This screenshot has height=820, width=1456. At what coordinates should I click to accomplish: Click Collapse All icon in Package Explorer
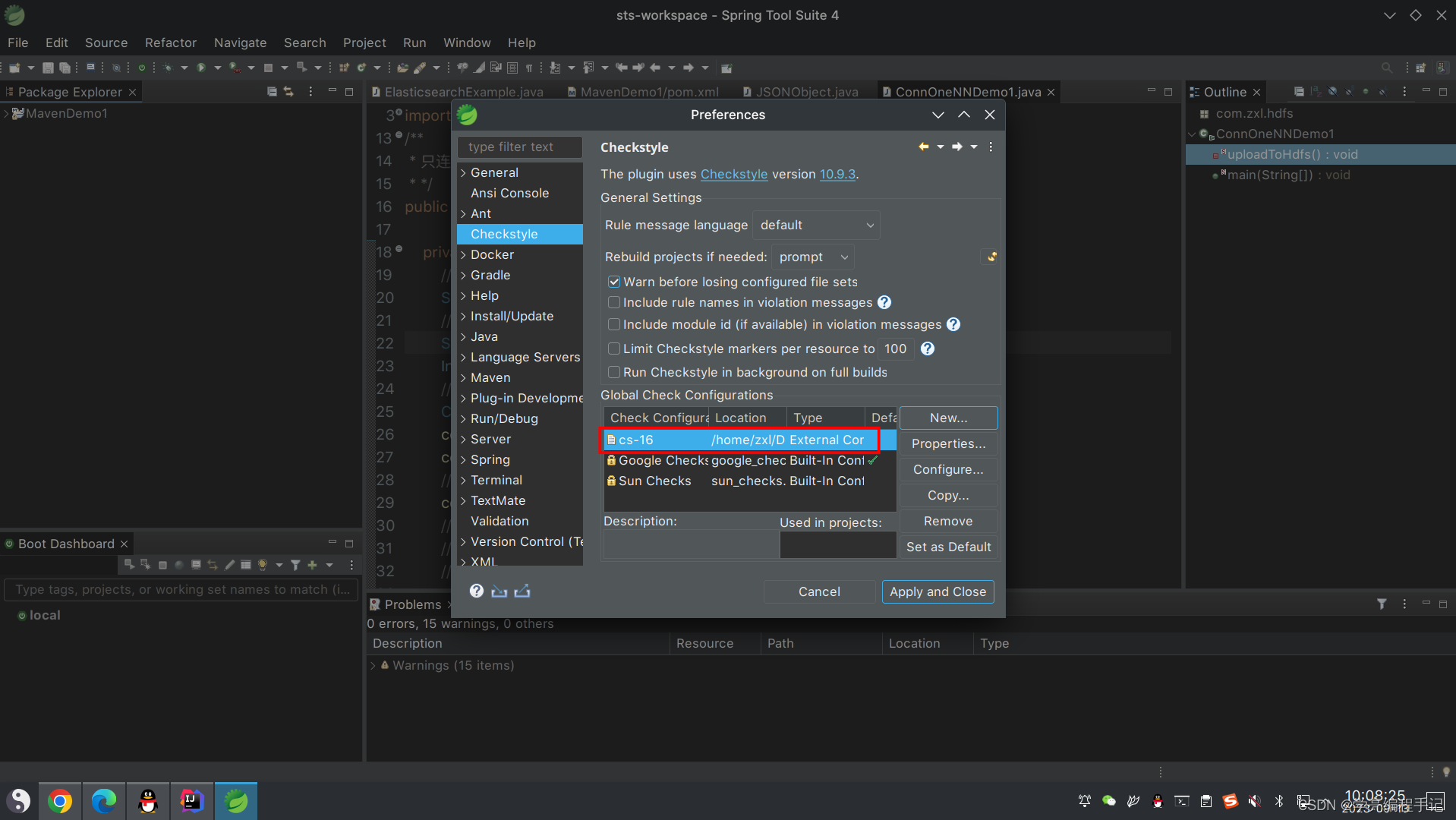point(272,91)
